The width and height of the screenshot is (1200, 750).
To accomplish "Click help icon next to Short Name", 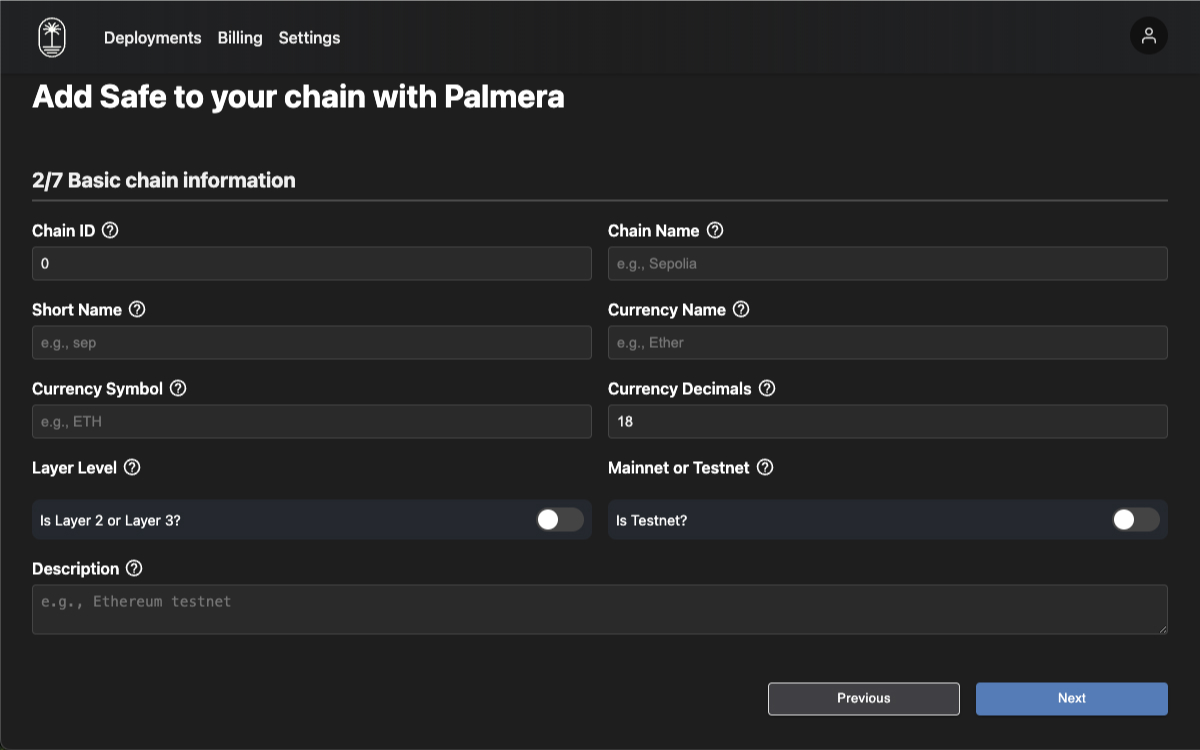I will click(x=138, y=309).
